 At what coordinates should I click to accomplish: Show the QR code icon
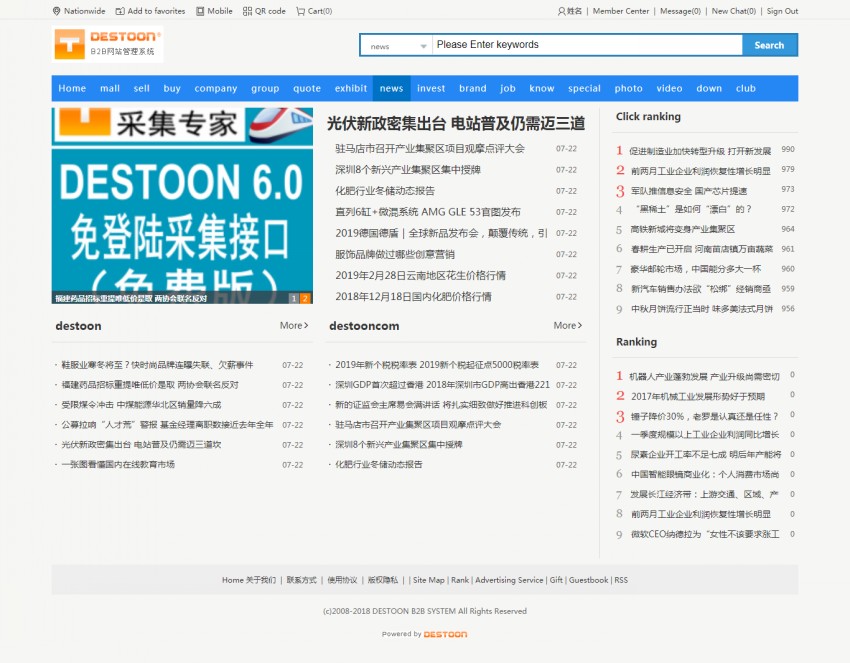(x=247, y=11)
